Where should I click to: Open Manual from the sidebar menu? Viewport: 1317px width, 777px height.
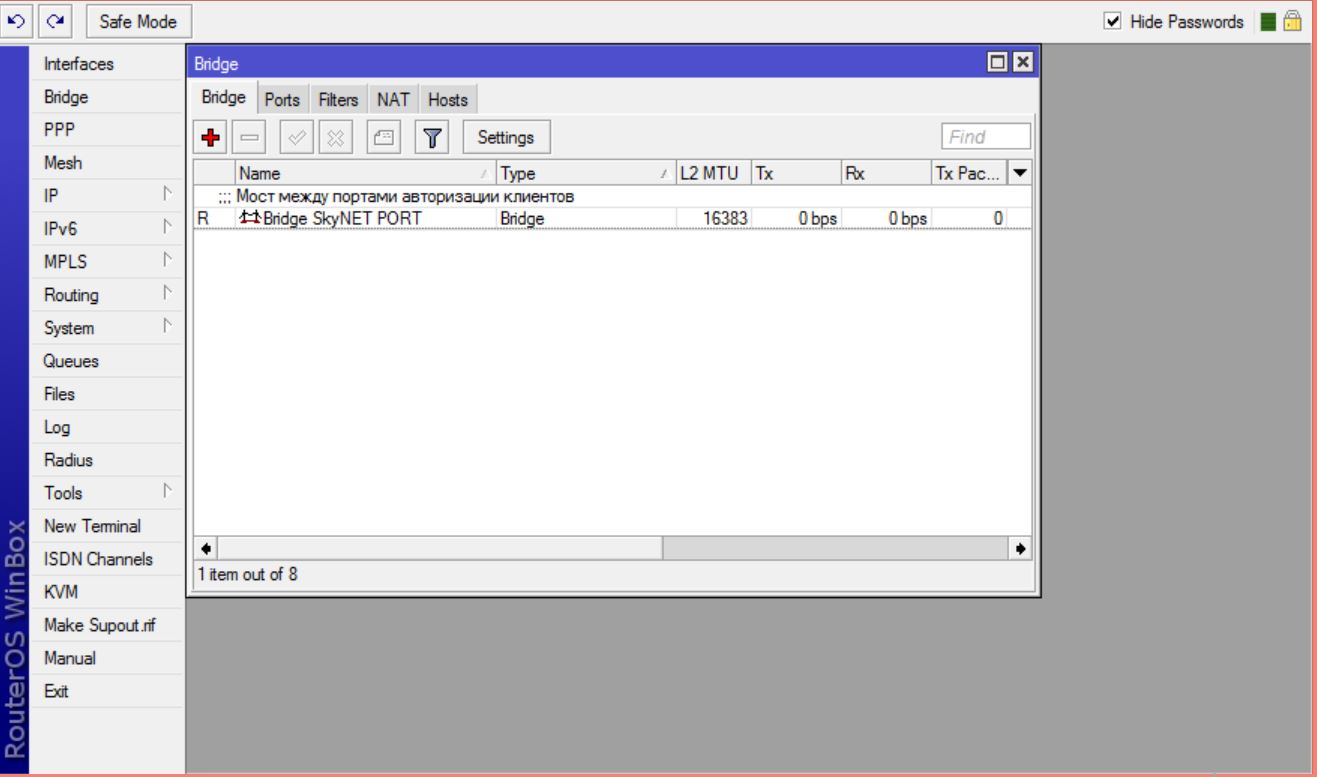click(x=107, y=658)
